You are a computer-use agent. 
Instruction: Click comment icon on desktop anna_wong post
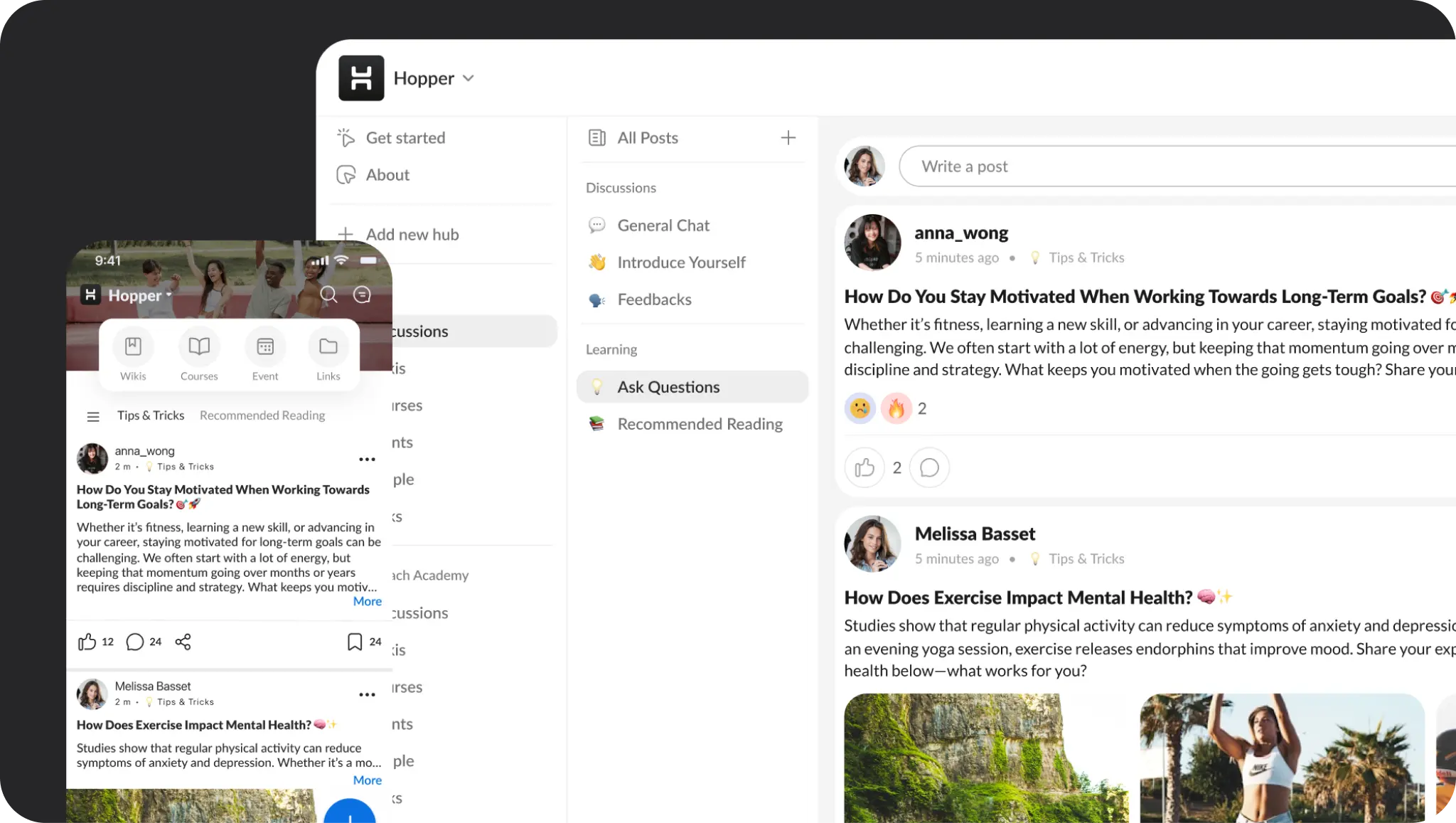click(x=929, y=467)
